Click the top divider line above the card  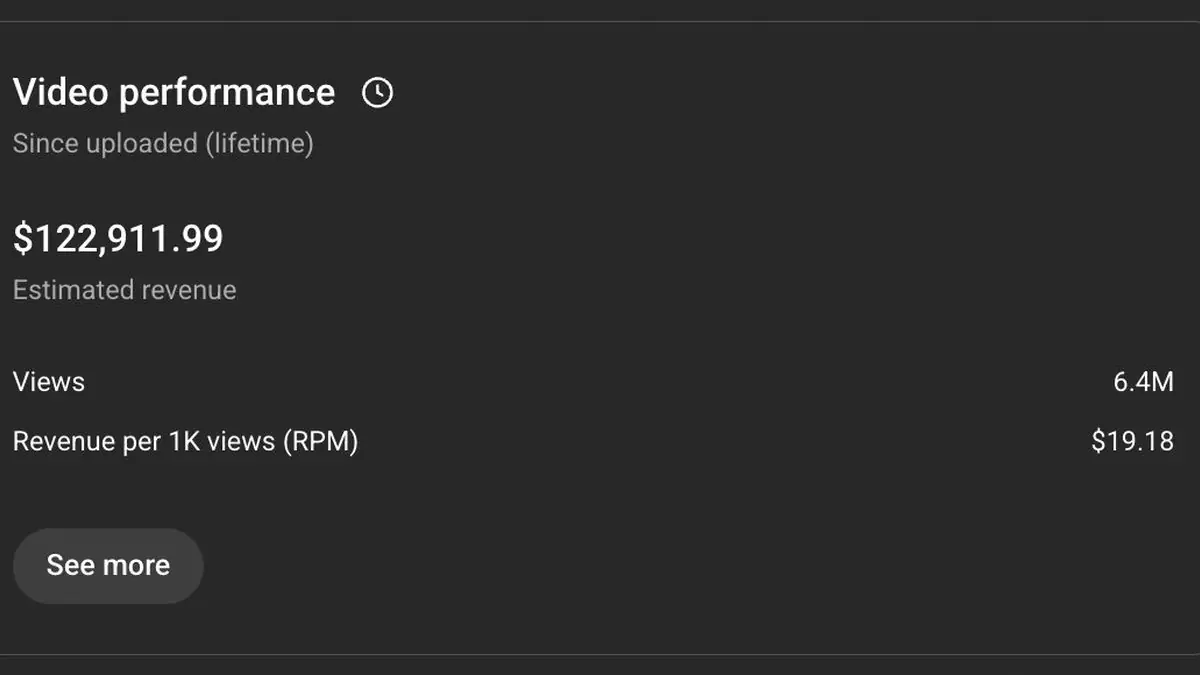pos(600,21)
